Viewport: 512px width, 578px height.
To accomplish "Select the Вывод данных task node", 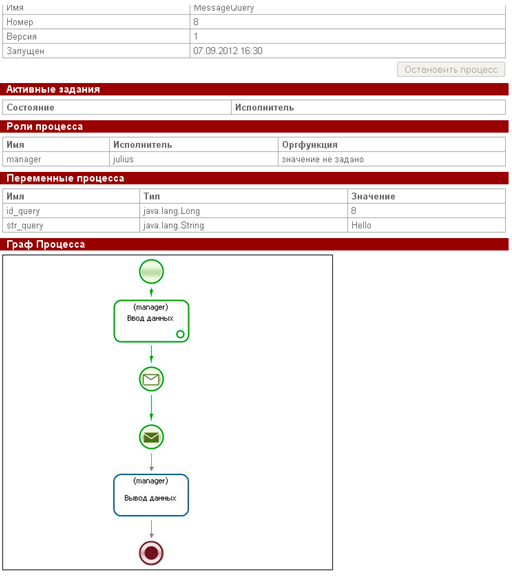I will pos(151,495).
